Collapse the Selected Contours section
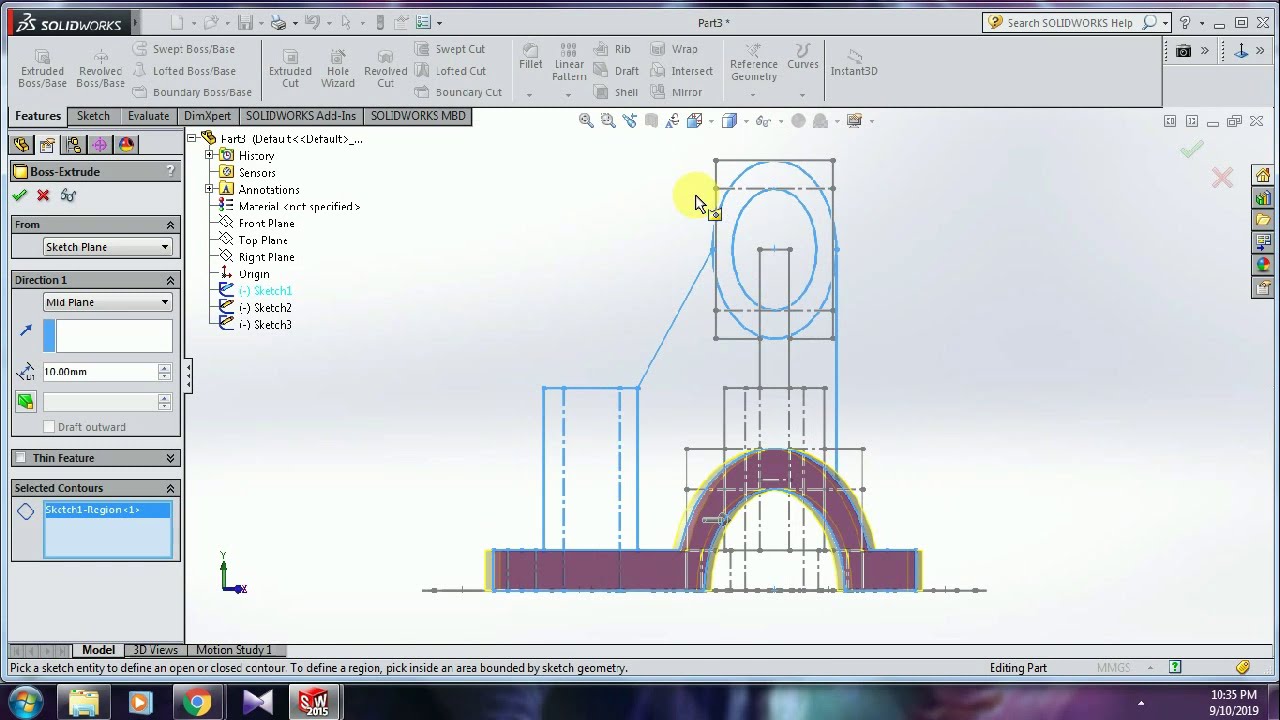Viewport: 1280px width, 720px height. [x=170, y=488]
